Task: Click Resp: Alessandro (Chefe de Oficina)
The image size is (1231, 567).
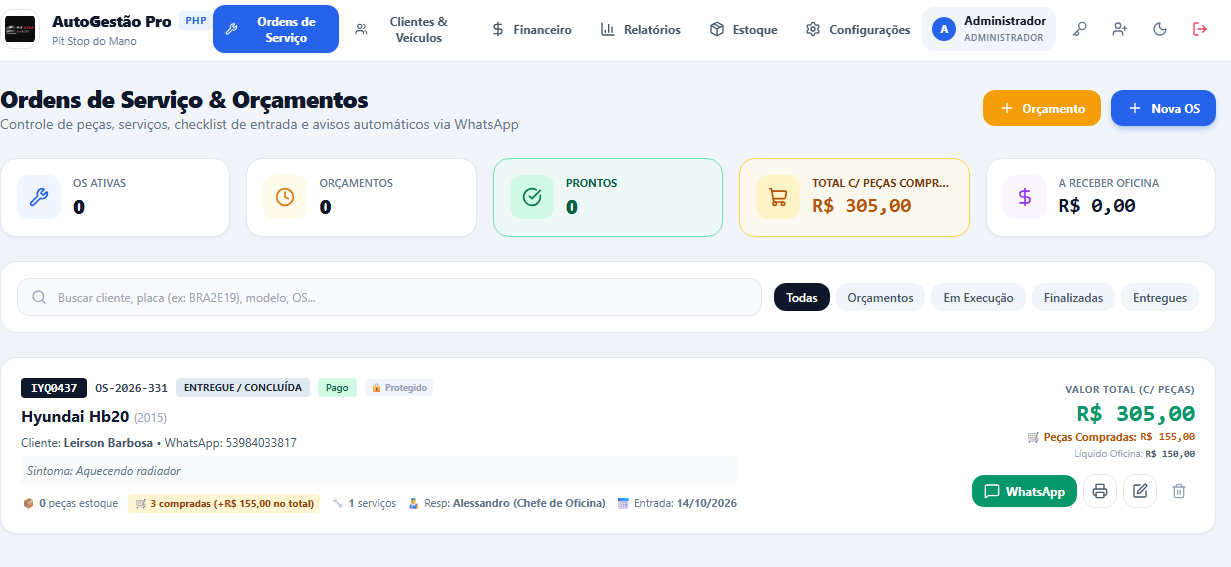Action: (x=506, y=503)
